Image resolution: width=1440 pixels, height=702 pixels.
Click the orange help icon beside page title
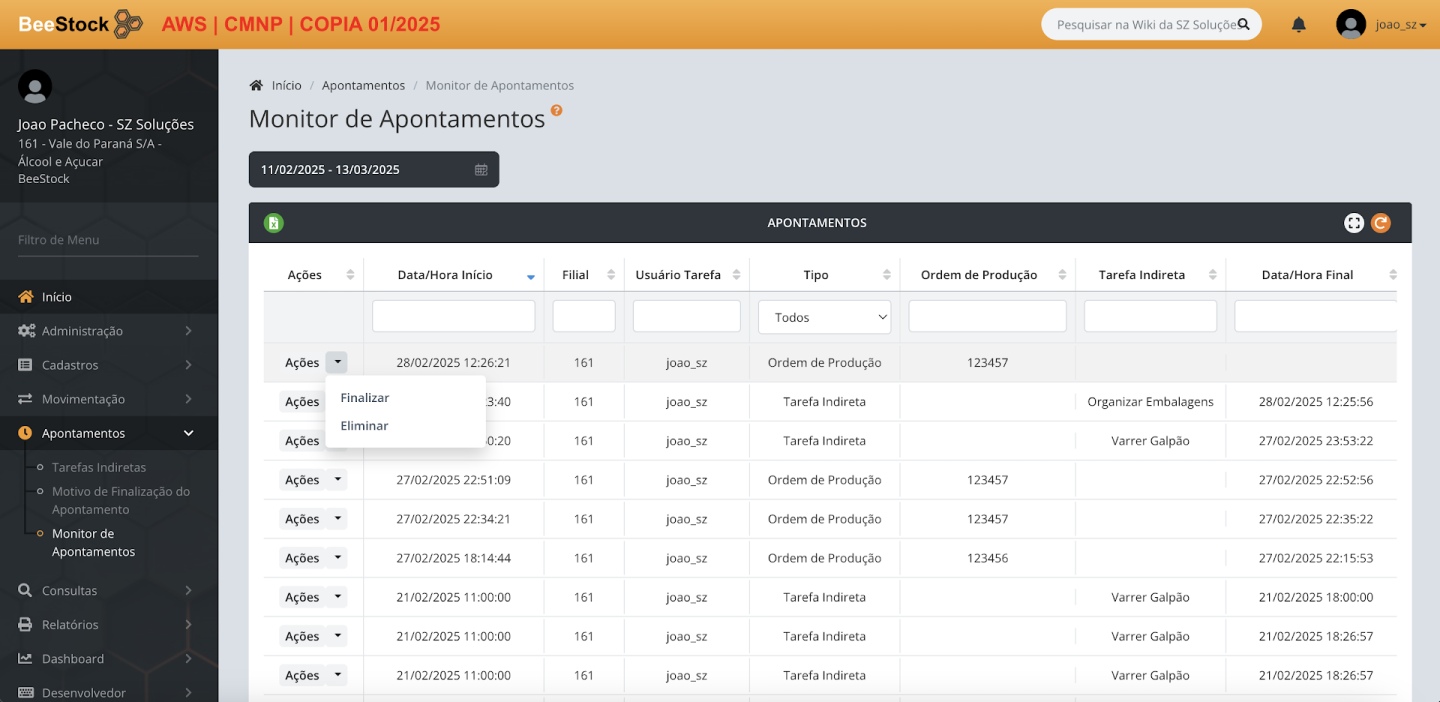(557, 111)
